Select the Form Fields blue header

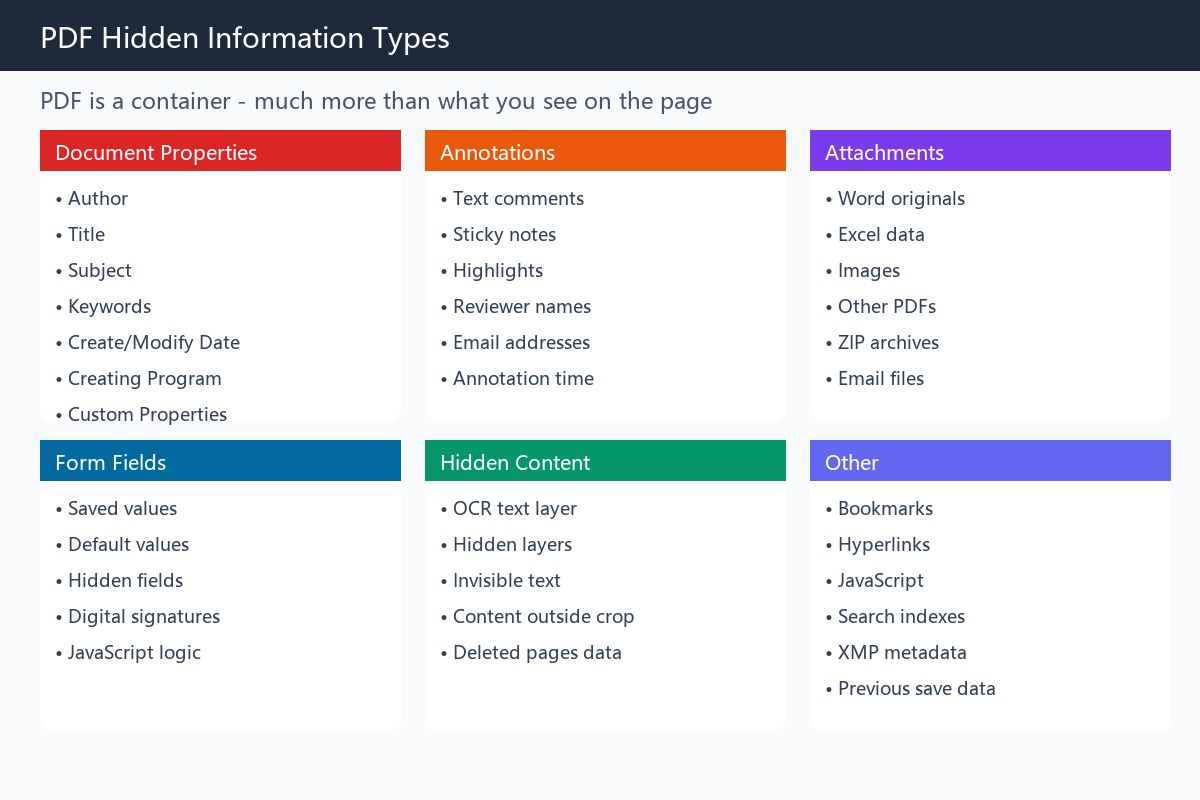coord(220,461)
